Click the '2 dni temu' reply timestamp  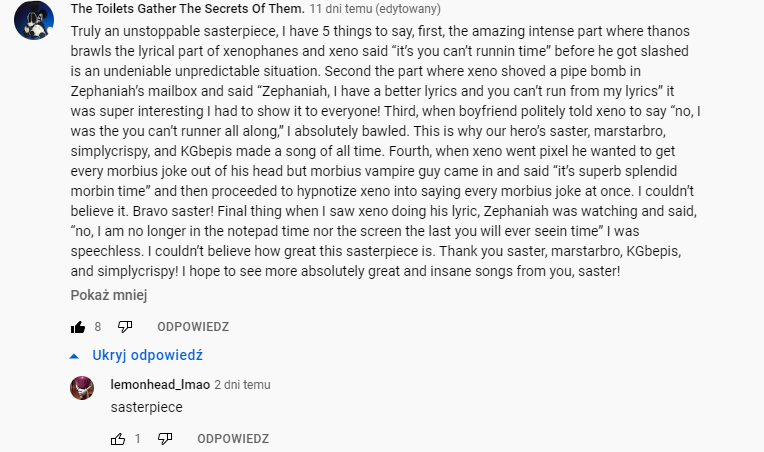[242, 384]
